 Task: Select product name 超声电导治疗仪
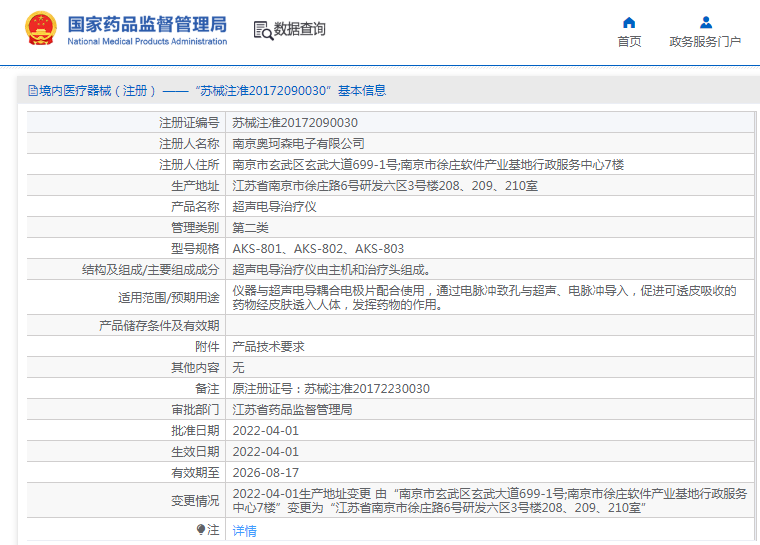275,207
